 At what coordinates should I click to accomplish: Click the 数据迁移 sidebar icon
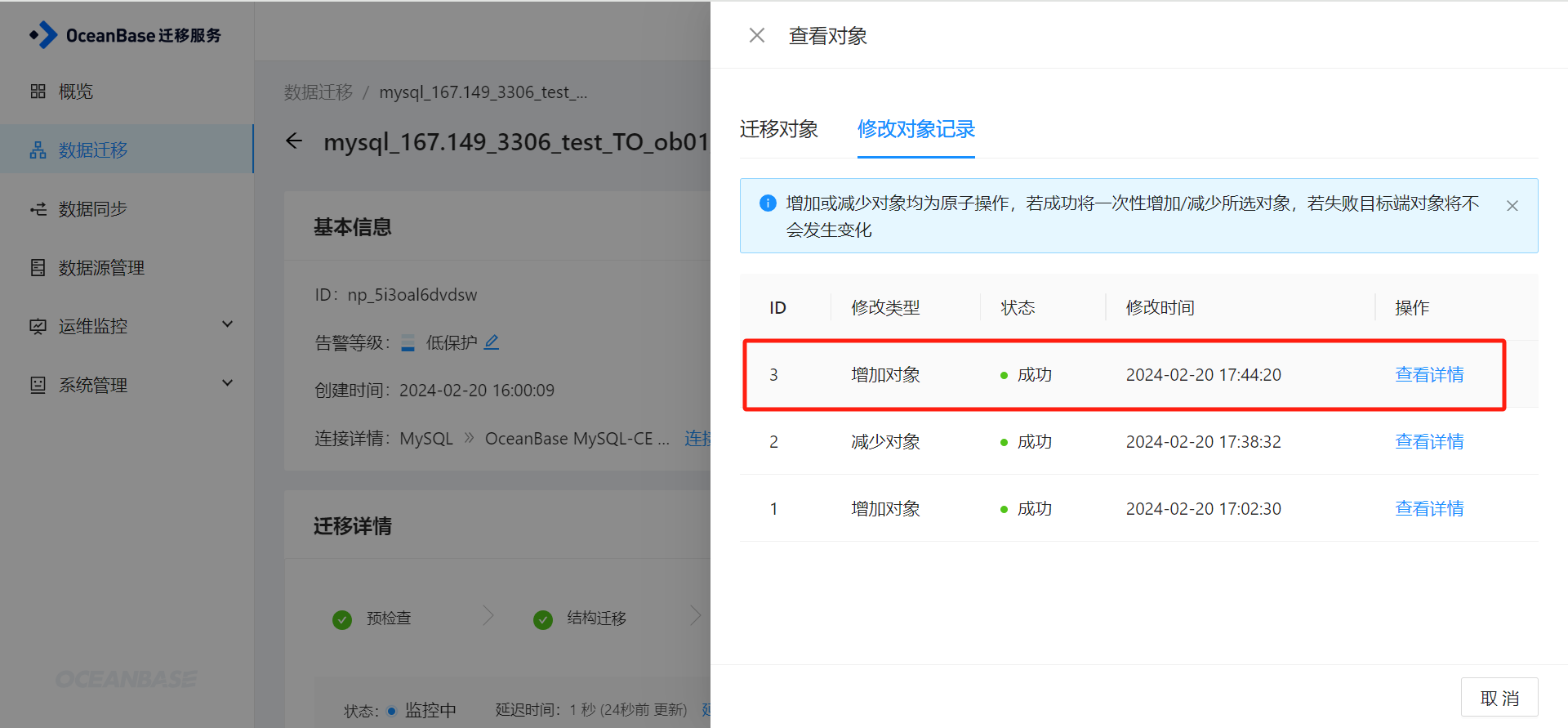38,150
